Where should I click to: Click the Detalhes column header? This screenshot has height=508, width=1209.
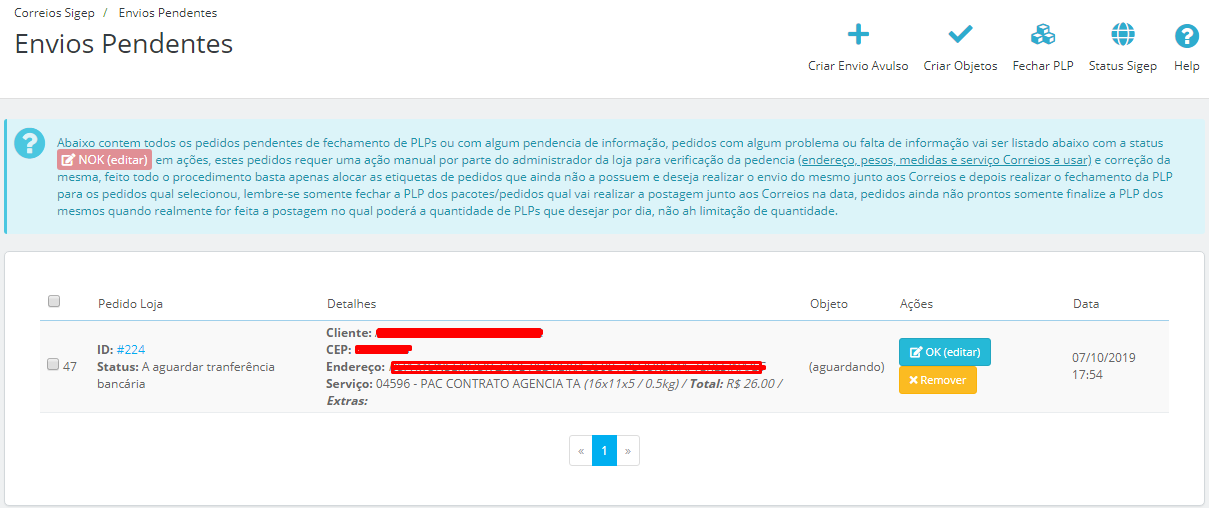351,304
